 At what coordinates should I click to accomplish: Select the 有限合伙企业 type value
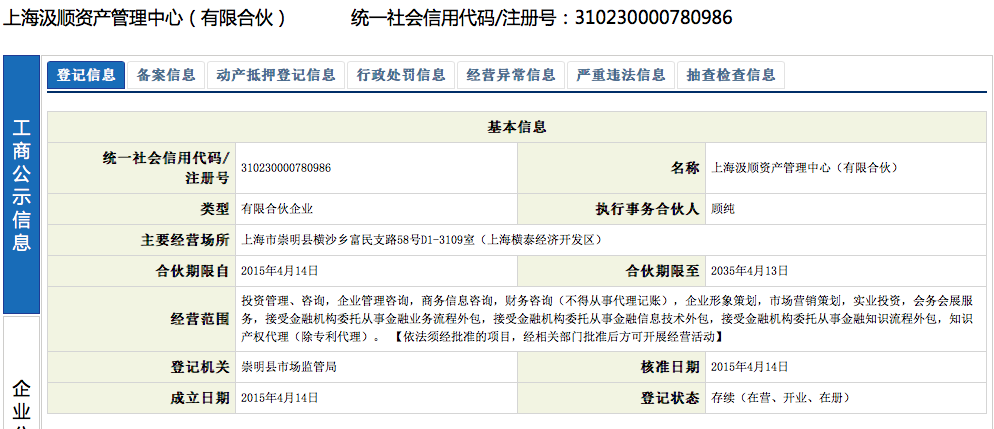point(277,209)
